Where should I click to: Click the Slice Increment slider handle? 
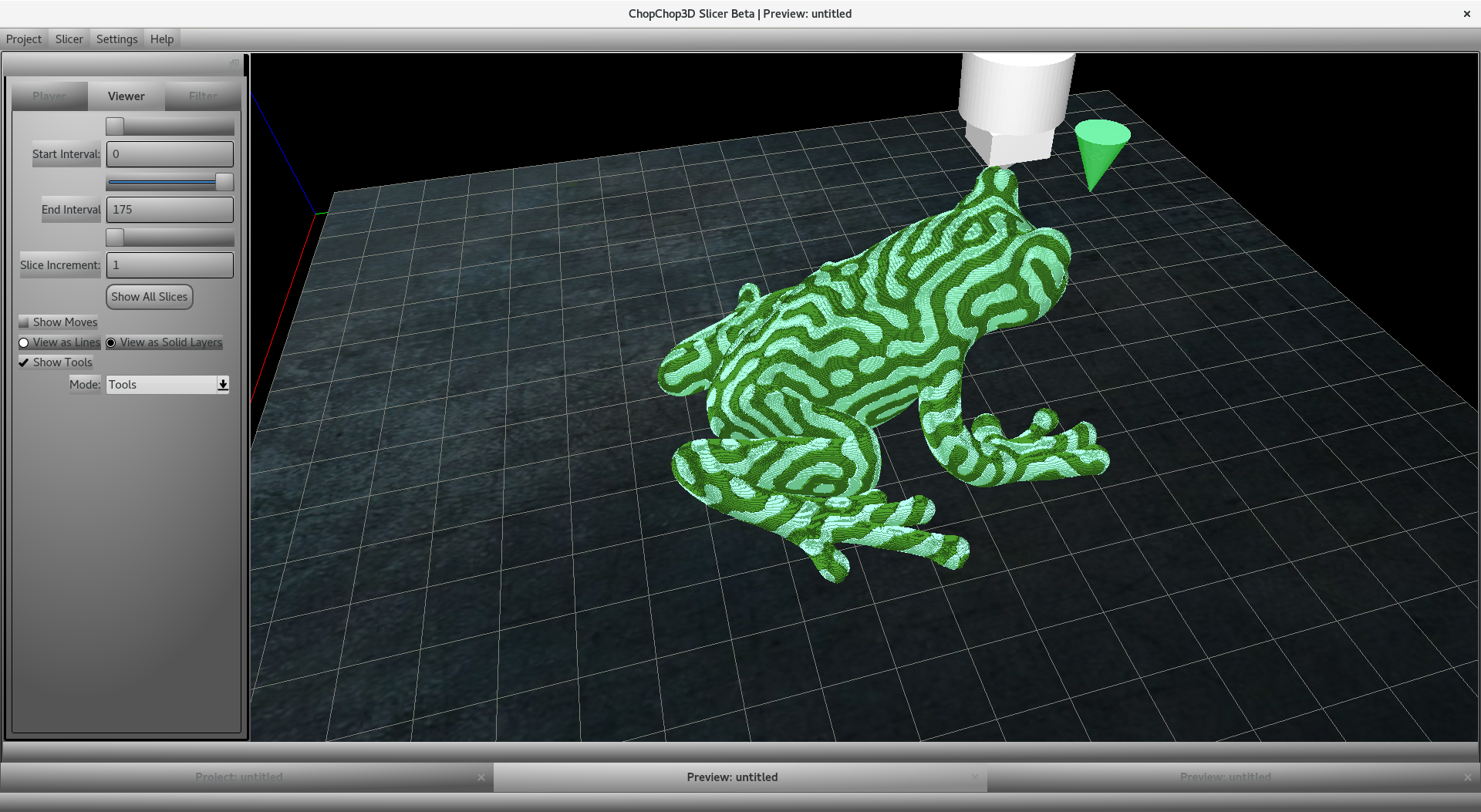pyautogui.click(x=115, y=238)
